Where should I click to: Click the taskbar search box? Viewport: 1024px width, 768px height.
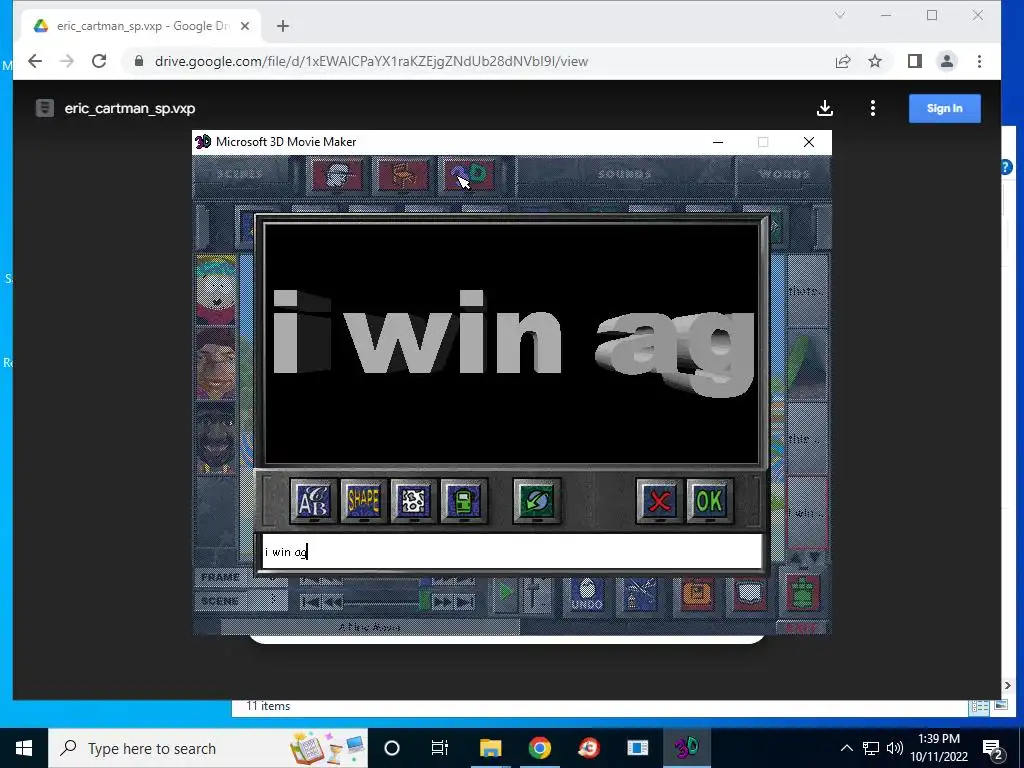coord(208,748)
